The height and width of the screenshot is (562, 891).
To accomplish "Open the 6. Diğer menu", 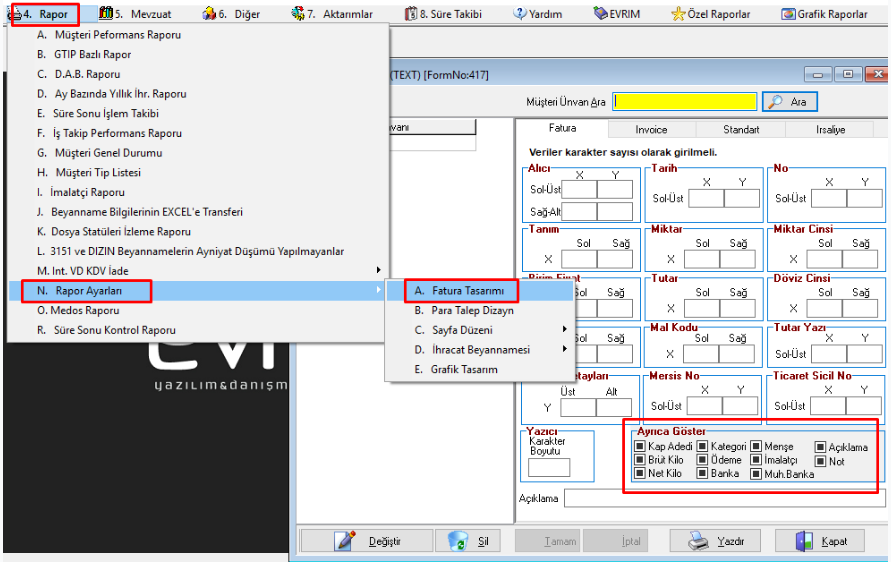I will [x=231, y=14].
